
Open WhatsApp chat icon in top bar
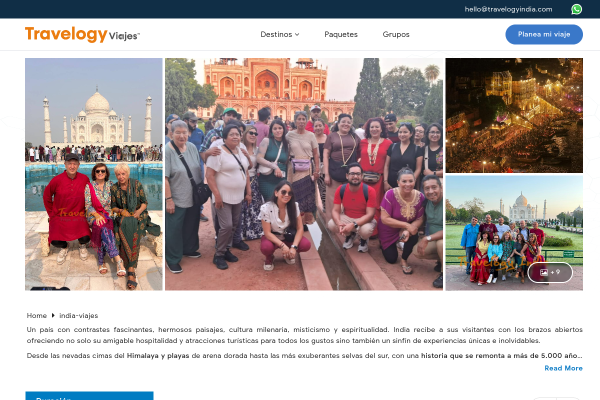coord(576,9)
